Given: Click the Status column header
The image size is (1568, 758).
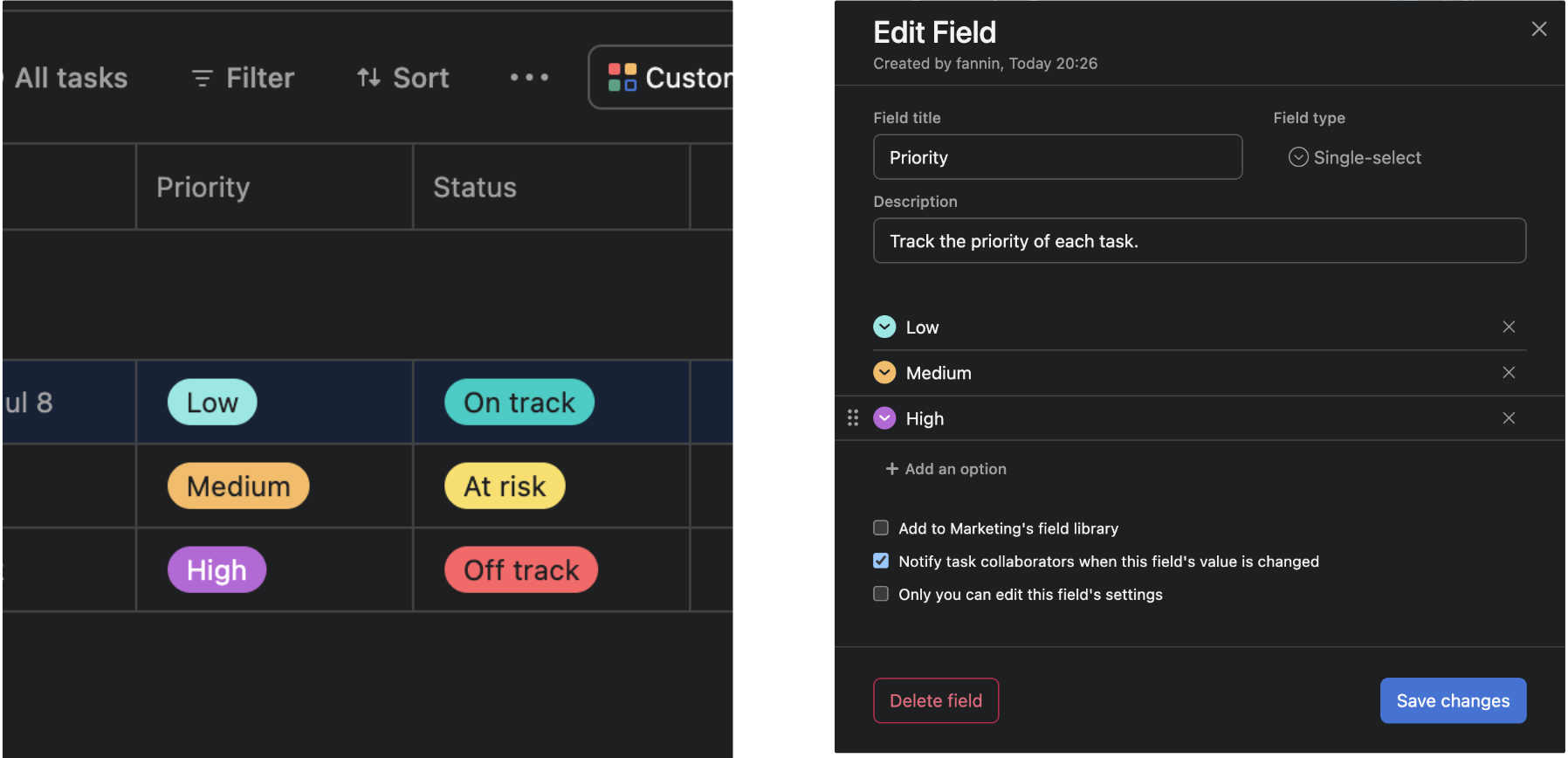Looking at the screenshot, I should coord(551,187).
